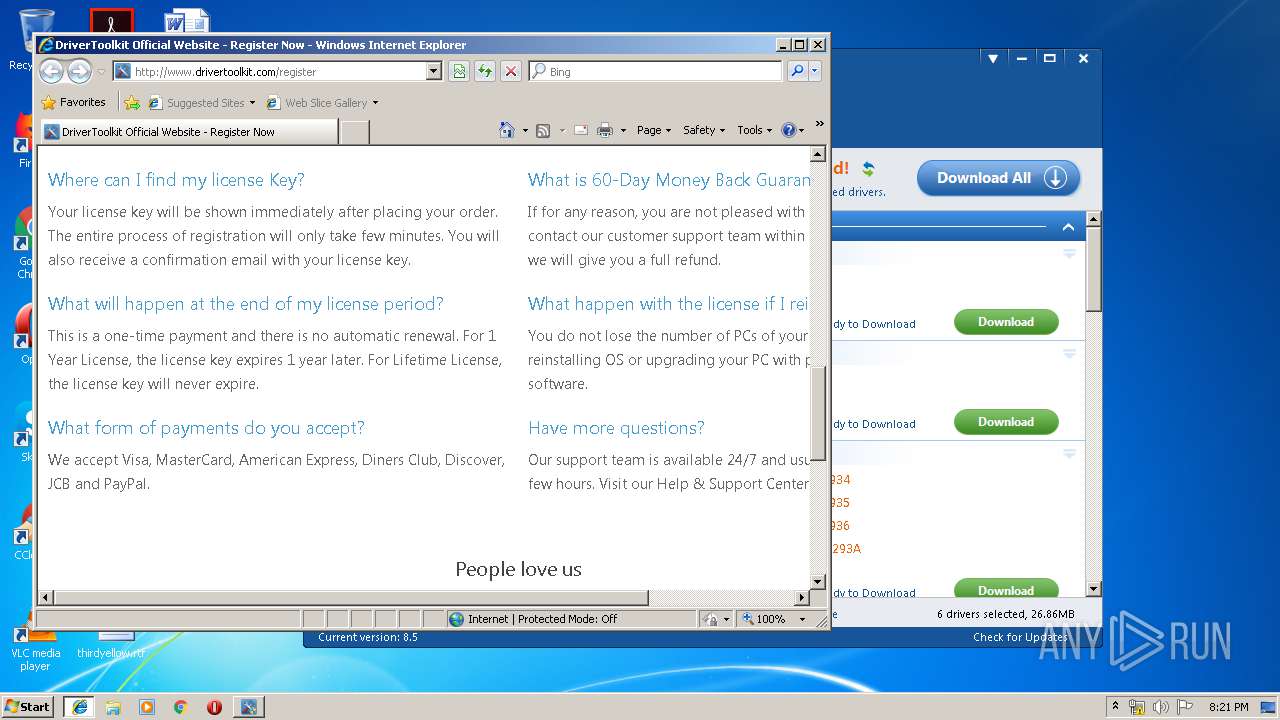Print the page with the printer icon

point(605,130)
